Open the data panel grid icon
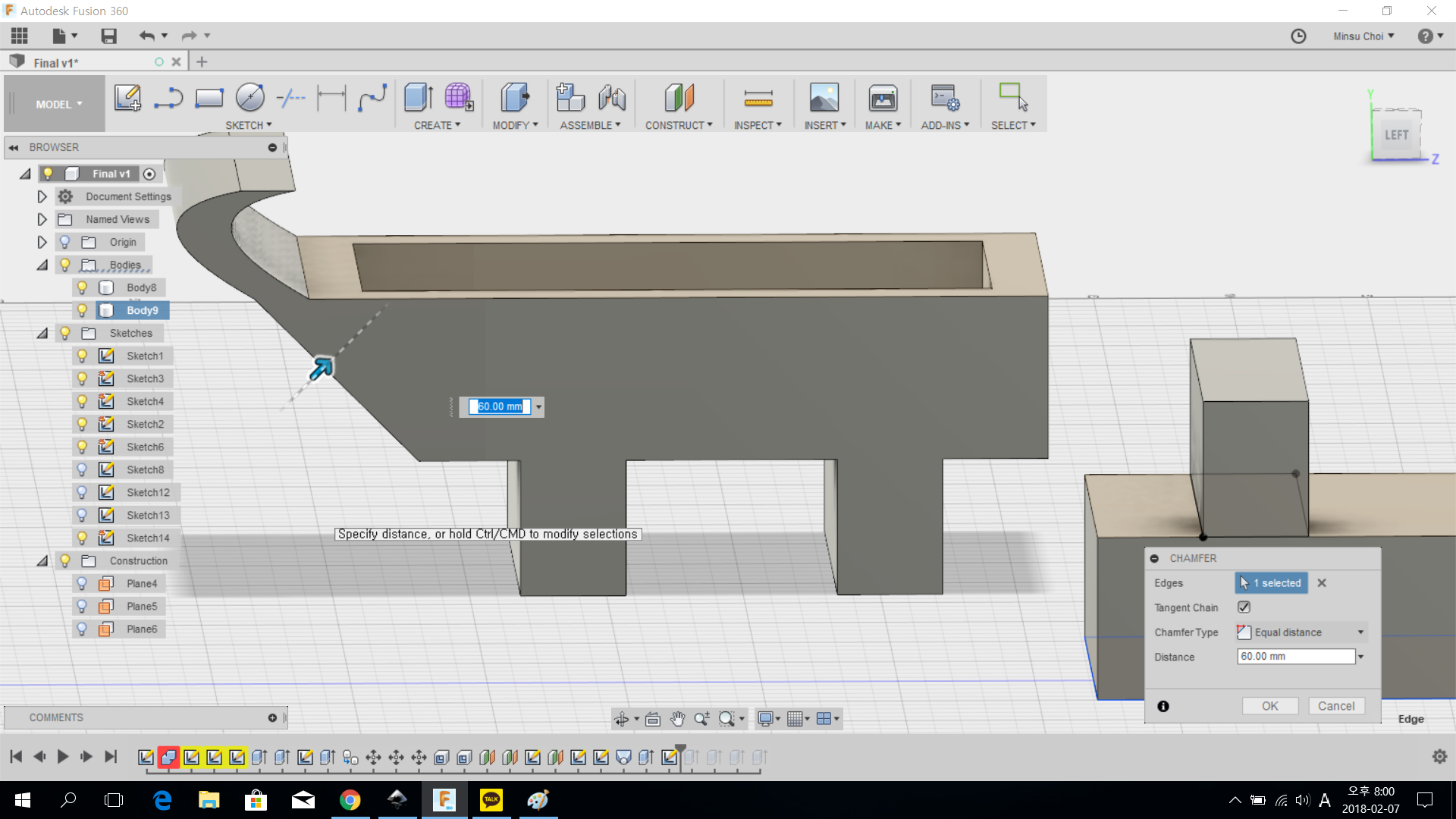The image size is (1456, 819). 20,36
